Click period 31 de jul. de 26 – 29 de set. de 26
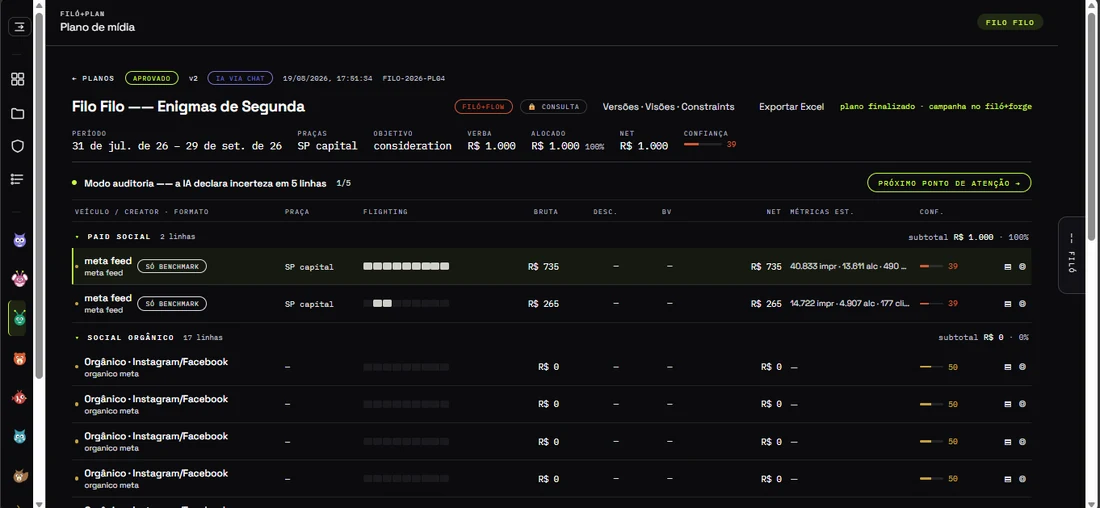Viewport: 1100px width, 508px height. coord(177,146)
